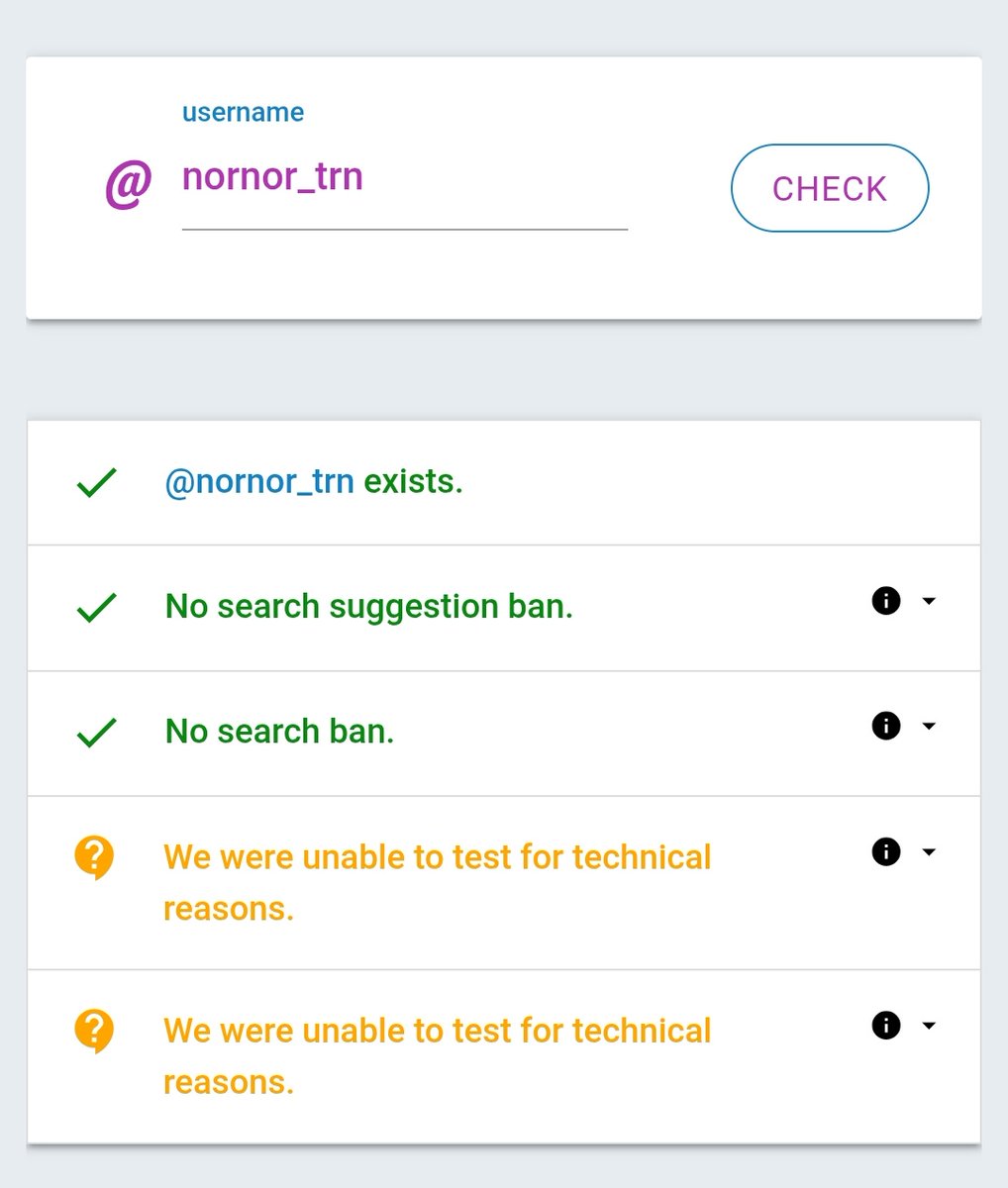This screenshot has width=1008, height=1188.
Task: Click info icon on first unable-to-test row
Action: (886, 851)
